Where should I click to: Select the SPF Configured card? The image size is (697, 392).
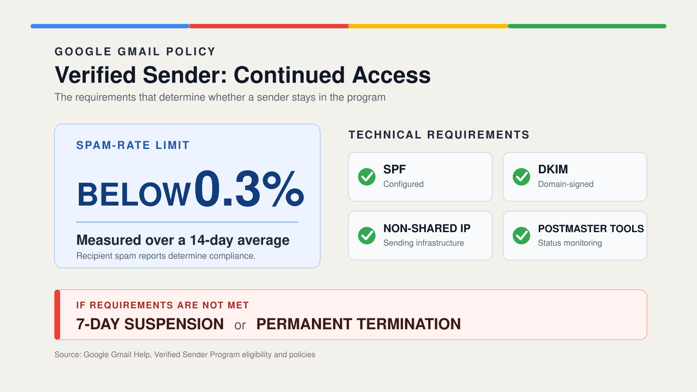tap(420, 177)
